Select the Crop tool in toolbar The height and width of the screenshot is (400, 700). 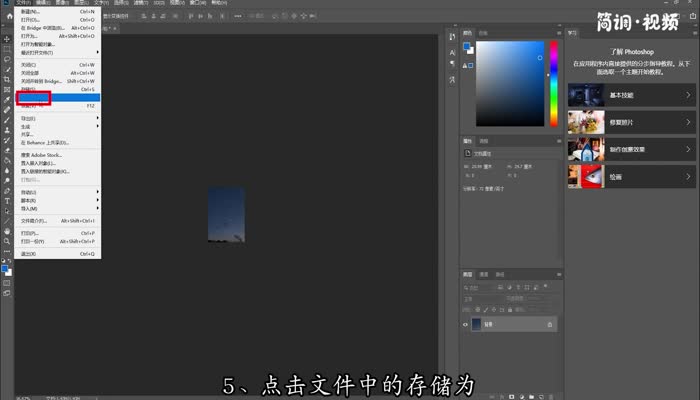tap(7, 79)
